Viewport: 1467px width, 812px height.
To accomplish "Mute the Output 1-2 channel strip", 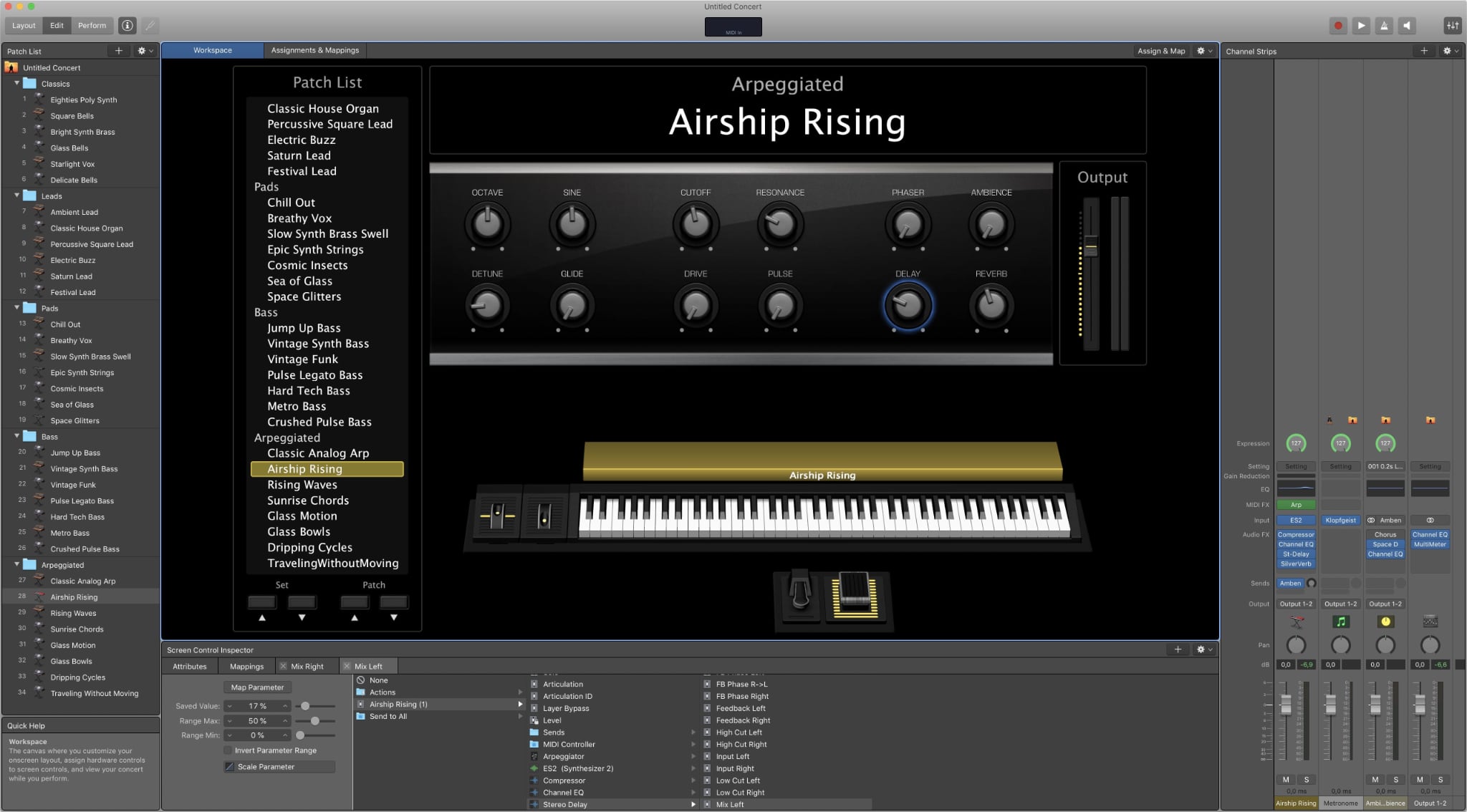I will pyautogui.click(x=1420, y=780).
